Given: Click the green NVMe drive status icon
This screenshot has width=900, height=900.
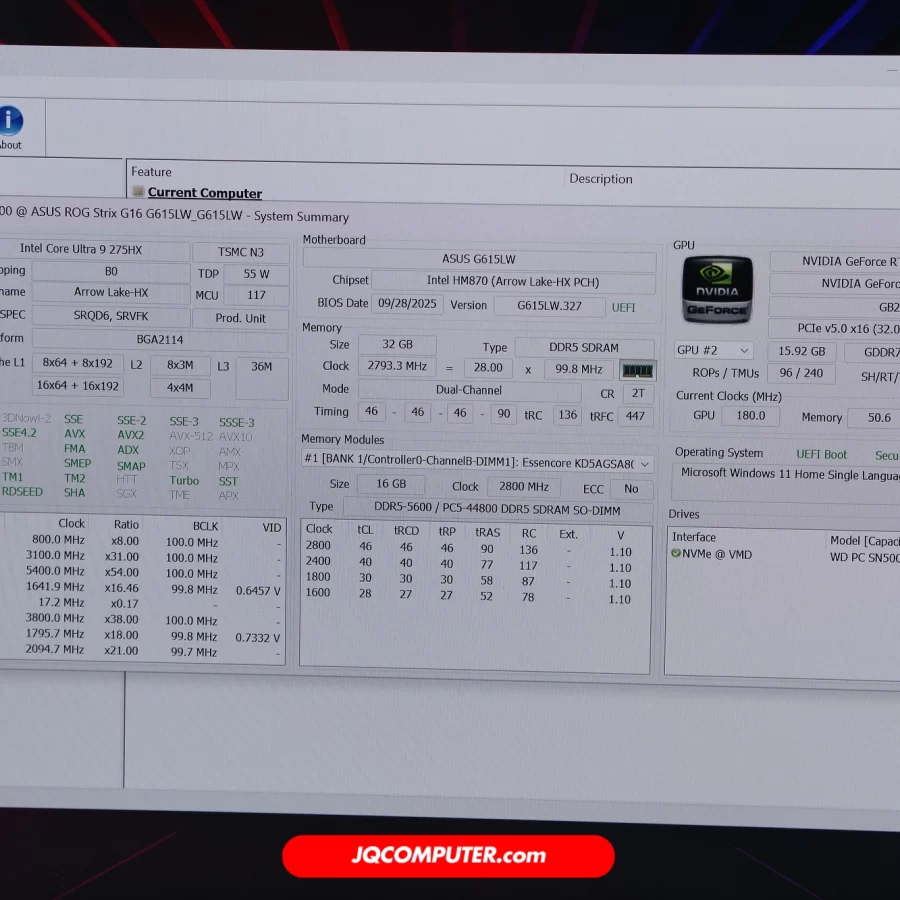Looking at the screenshot, I should 676,554.
